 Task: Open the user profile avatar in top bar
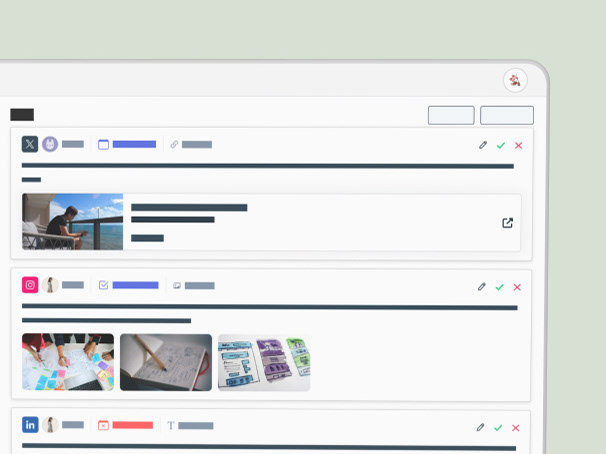click(515, 80)
